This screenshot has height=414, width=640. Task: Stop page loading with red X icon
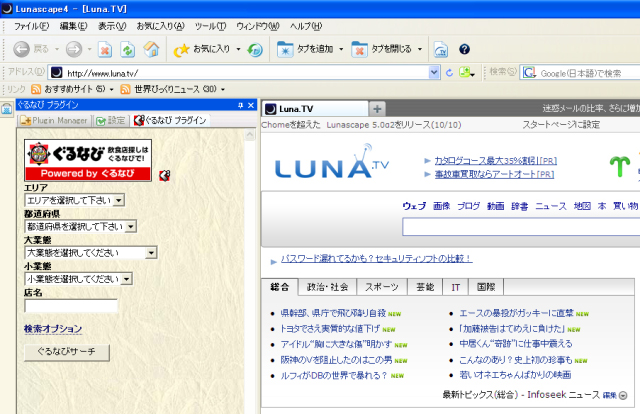pyautogui.click(x=105, y=50)
